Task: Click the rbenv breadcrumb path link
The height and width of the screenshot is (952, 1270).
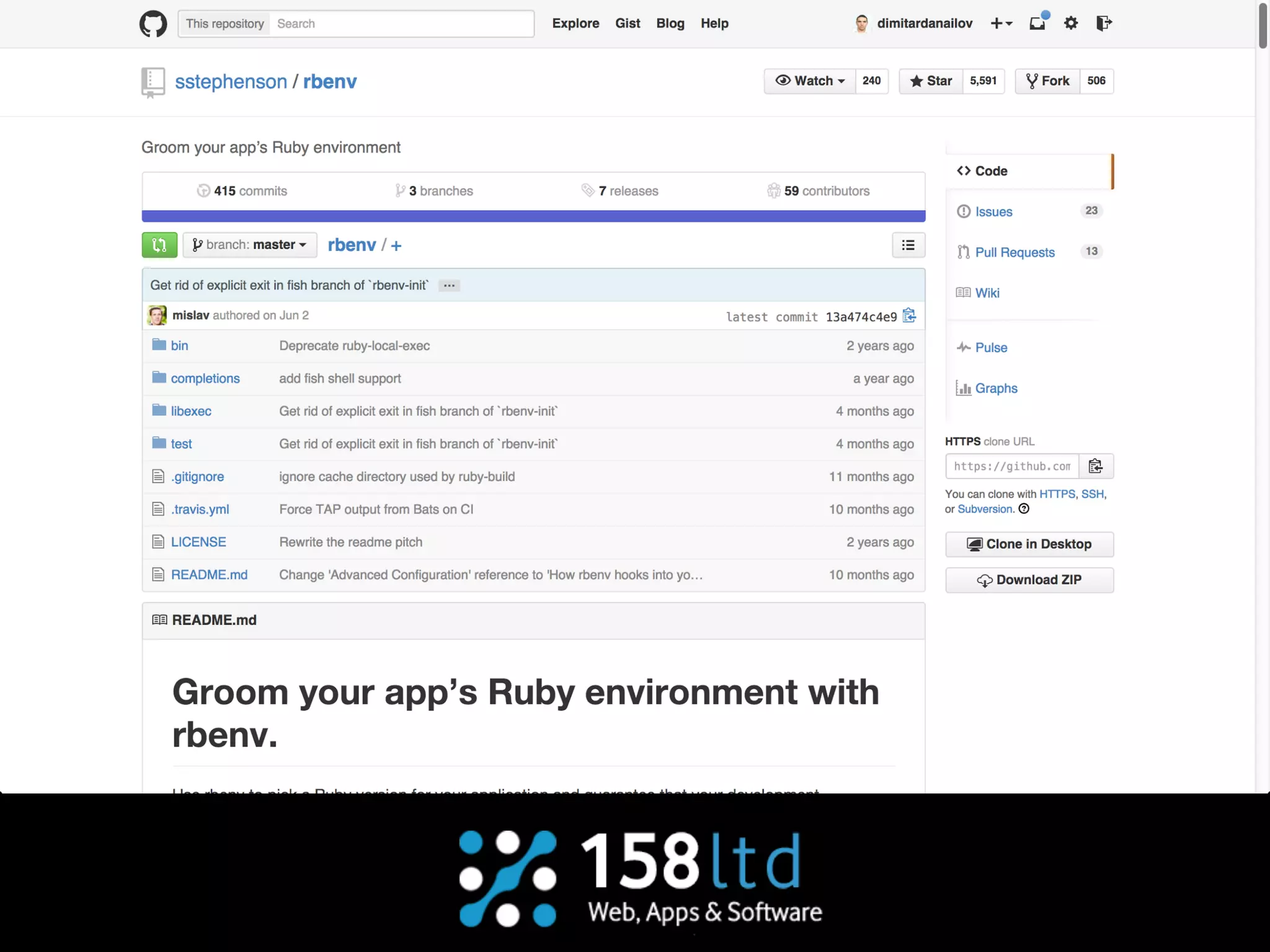Action: (x=352, y=245)
